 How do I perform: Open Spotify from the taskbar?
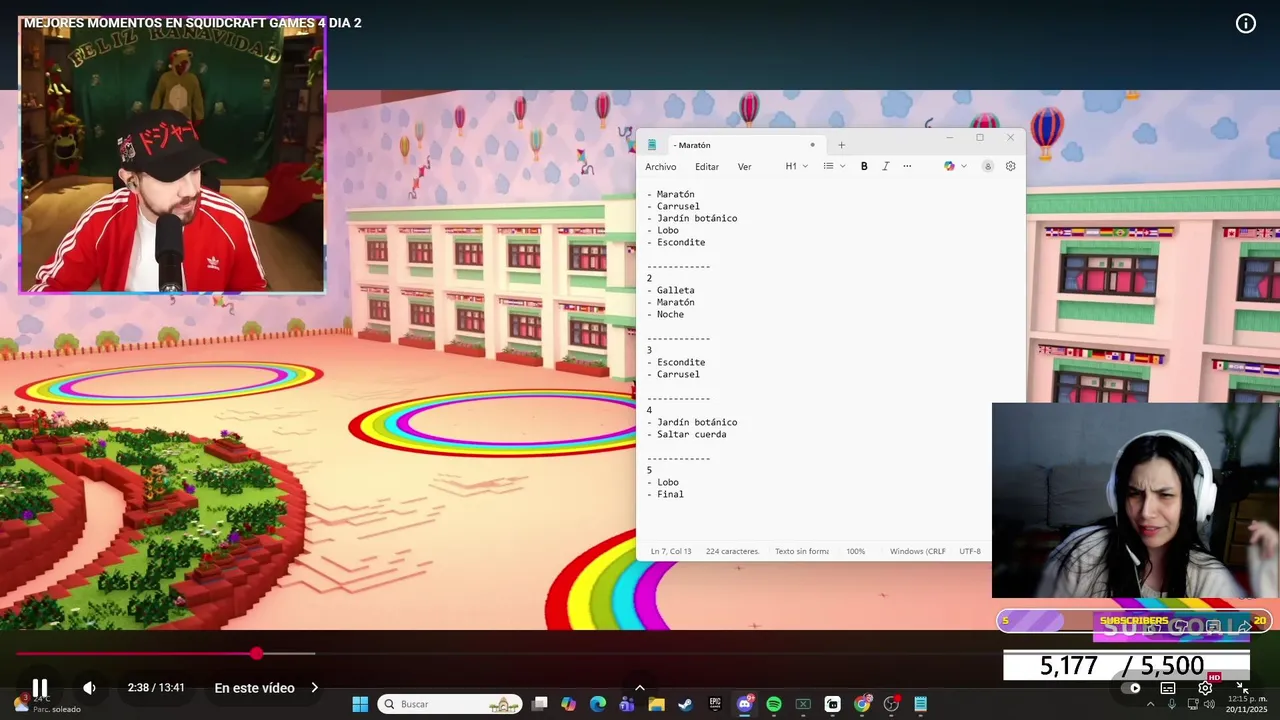coord(774,704)
